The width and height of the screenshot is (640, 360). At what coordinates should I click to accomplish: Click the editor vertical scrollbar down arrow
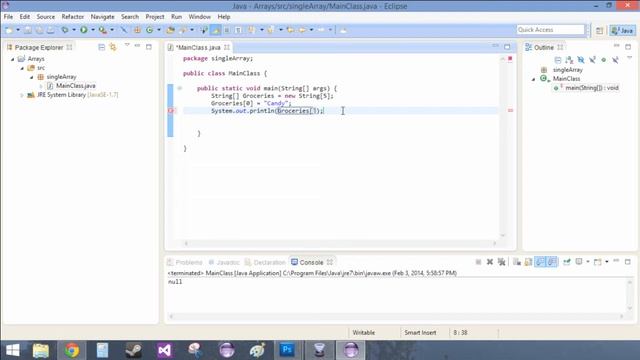click(502, 236)
